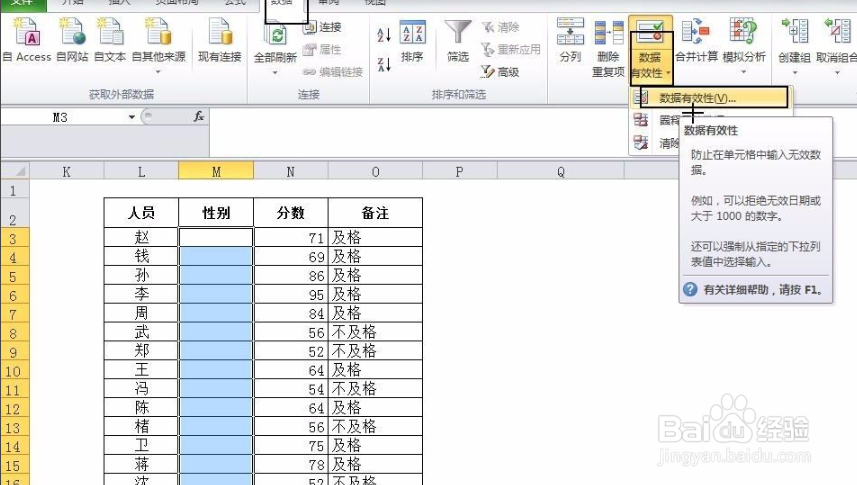Select column P header
This screenshot has width=857, height=485.
click(x=460, y=172)
